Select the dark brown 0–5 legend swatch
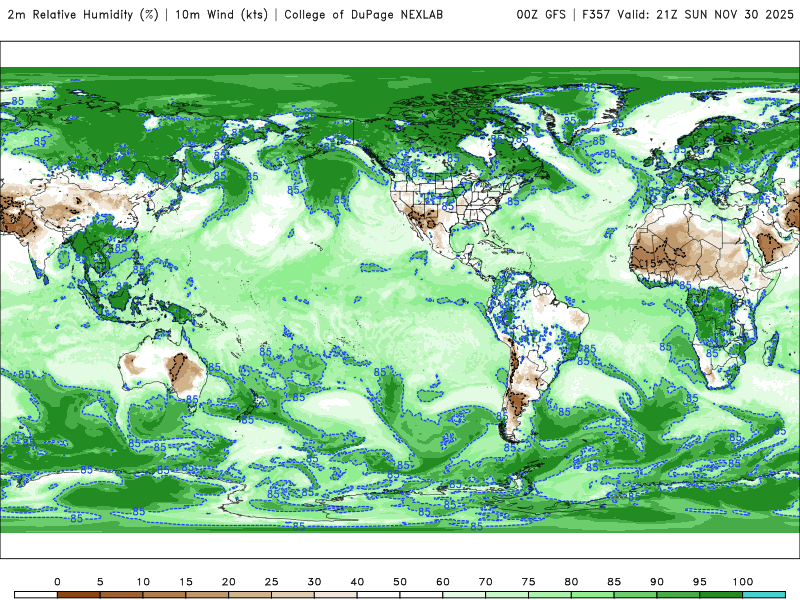This screenshot has width=800, height=600. click(x=79, y=595)
